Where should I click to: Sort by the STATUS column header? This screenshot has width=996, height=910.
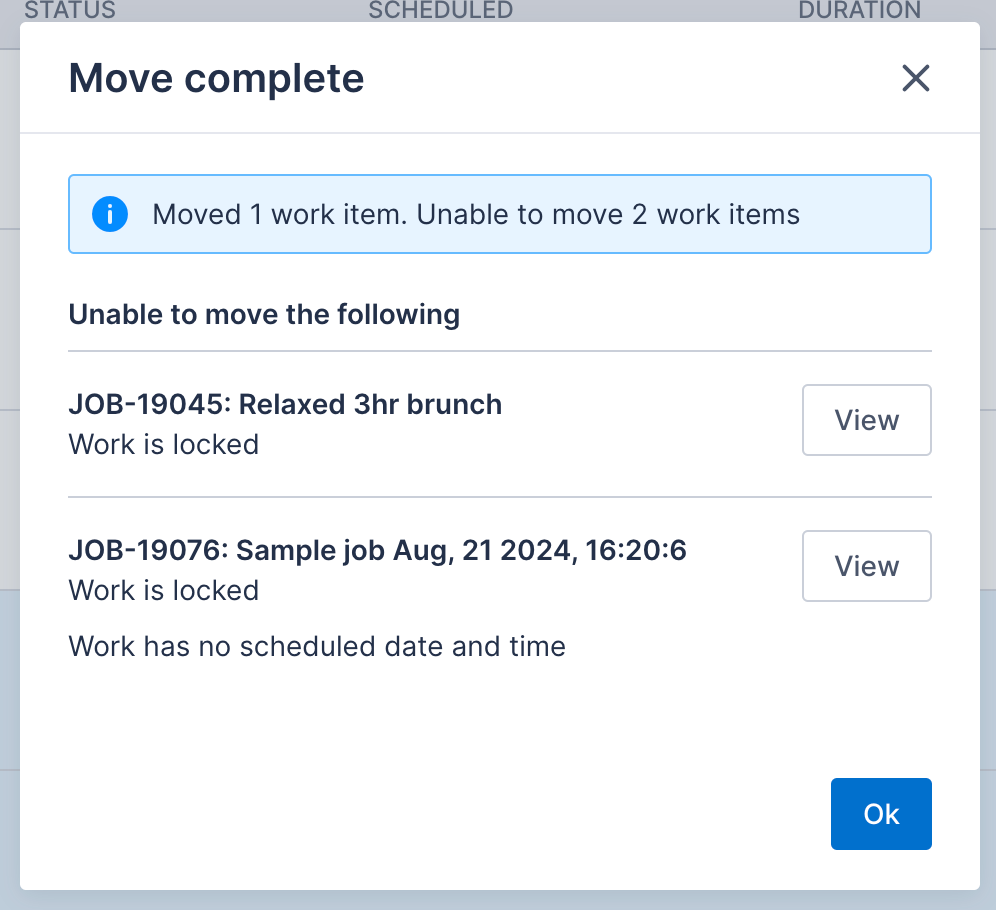[x=70, y=10]
